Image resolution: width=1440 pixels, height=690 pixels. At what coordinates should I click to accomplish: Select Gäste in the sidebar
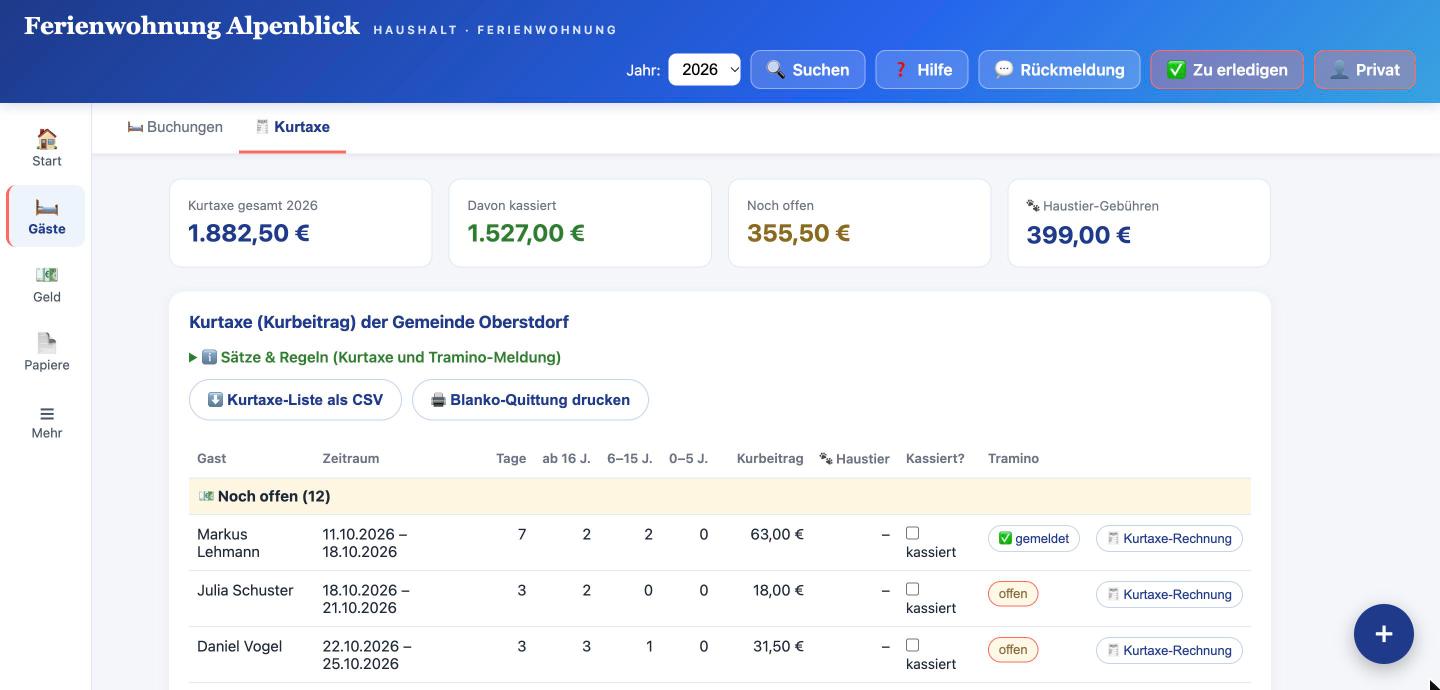(x=46, y=216)
